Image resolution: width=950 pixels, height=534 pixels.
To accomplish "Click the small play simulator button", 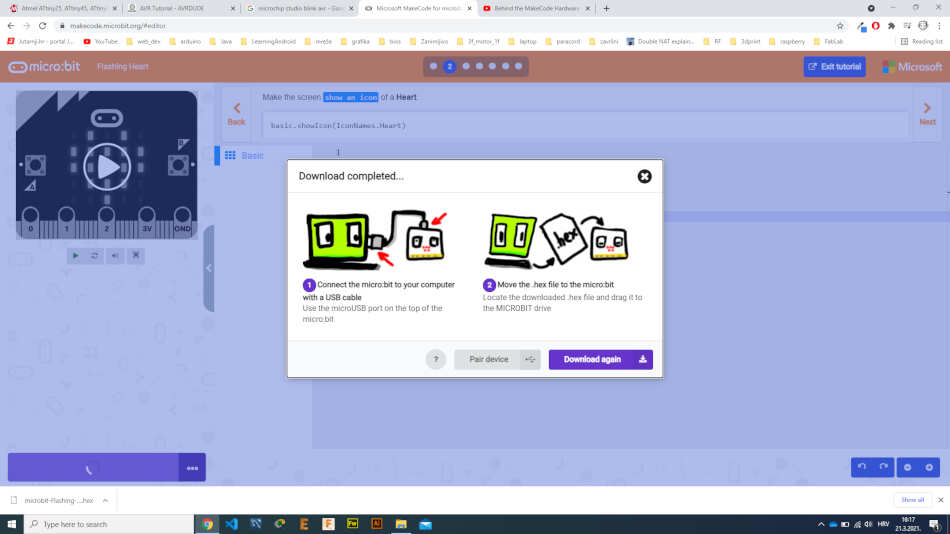I will tap(75, 256).
